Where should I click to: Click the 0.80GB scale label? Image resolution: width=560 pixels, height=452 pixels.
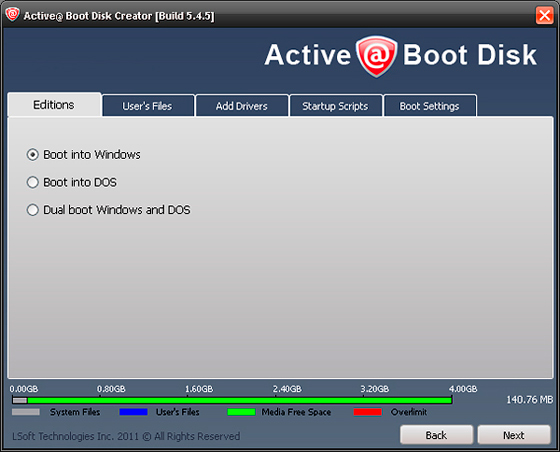(x=111, y=389)
